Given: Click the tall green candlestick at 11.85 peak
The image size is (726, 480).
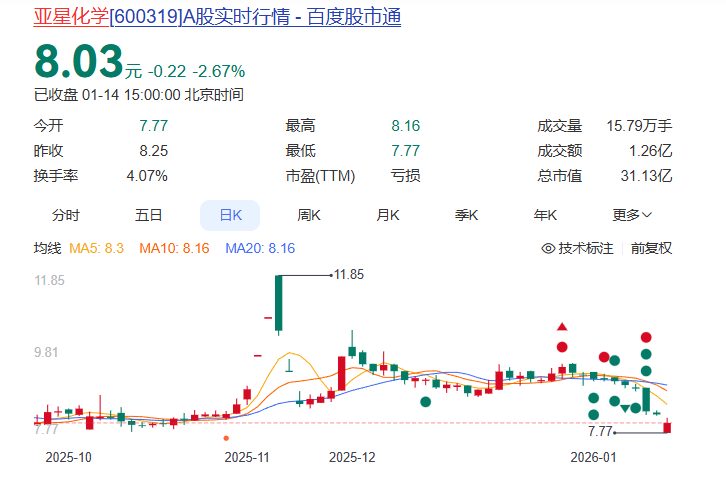Looking at the screenshot, I should click(x=278, y=303).
